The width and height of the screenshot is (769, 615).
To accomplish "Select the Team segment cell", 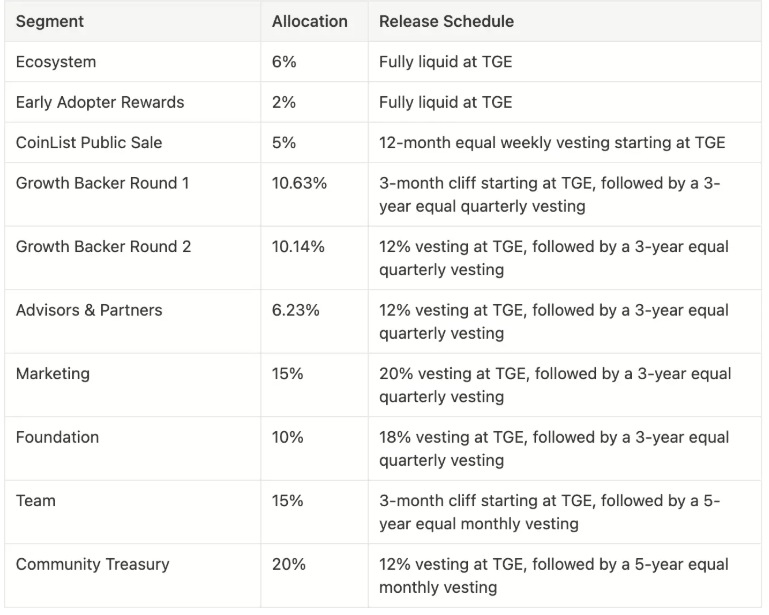I will point(35,501).
